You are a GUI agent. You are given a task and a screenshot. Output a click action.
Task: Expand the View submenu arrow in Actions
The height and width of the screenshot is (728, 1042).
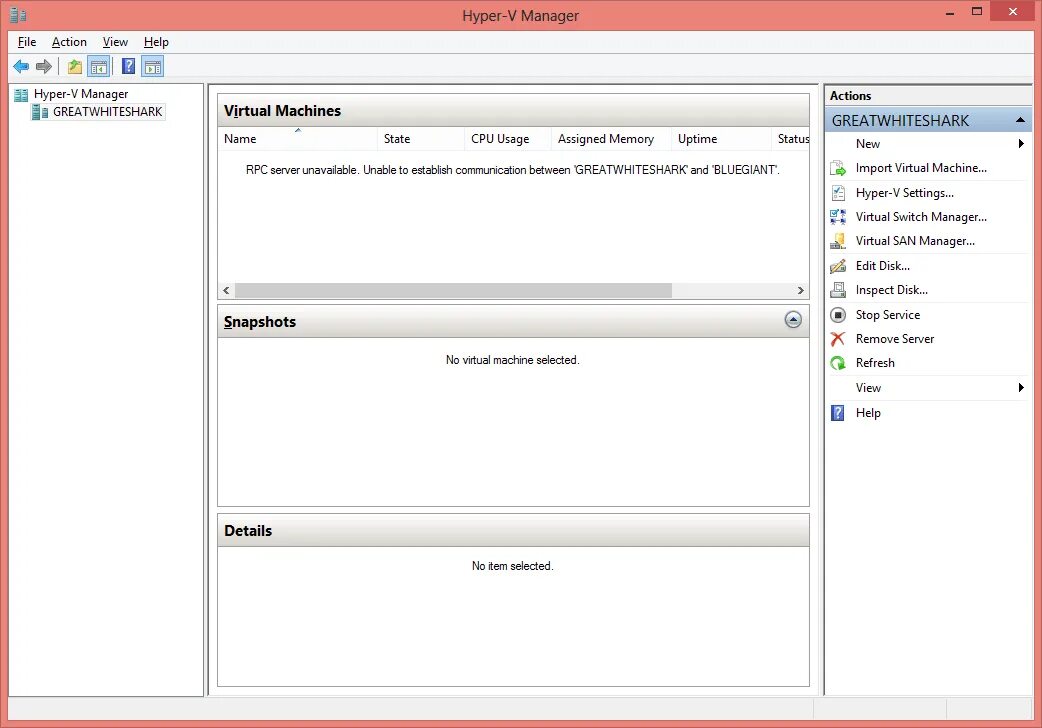(x=1021, y=388)
